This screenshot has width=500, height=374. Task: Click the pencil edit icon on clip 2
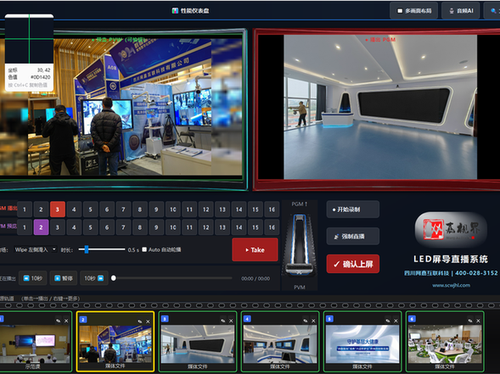[140, 321]
